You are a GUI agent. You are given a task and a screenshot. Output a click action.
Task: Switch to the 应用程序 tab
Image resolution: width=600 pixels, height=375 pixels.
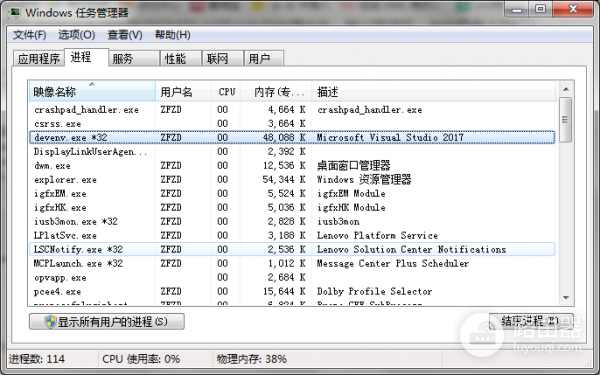(39, 58)
